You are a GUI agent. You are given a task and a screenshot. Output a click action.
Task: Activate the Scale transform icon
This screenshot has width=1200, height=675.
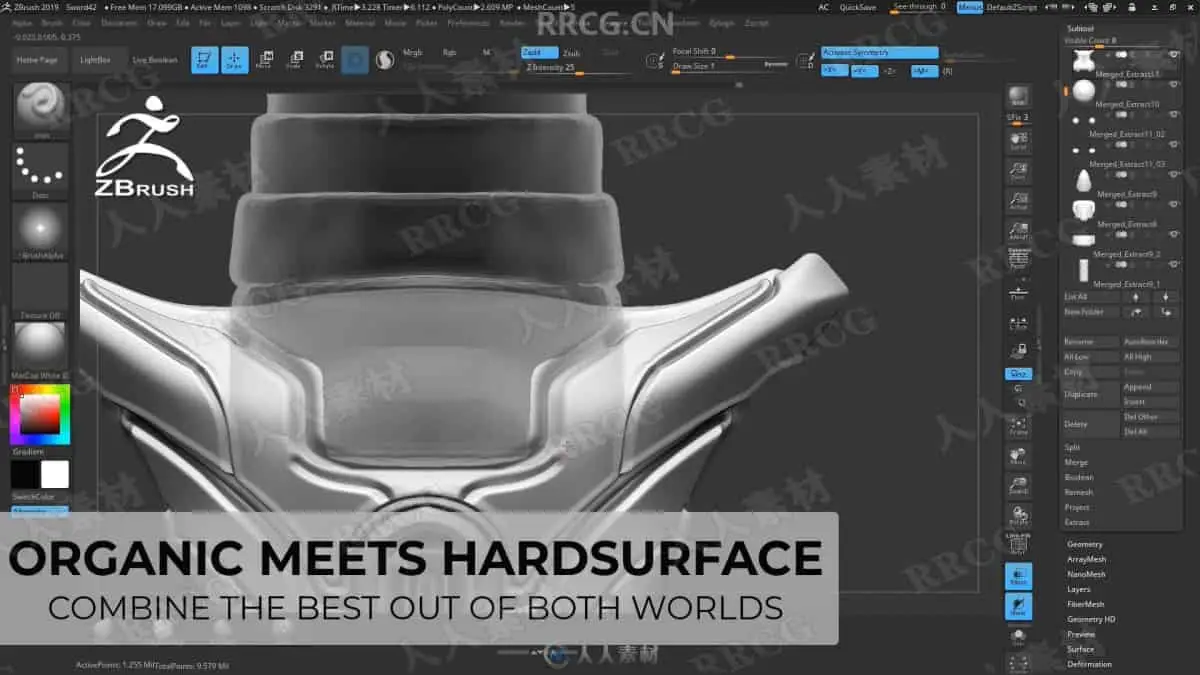coord(294,60)
